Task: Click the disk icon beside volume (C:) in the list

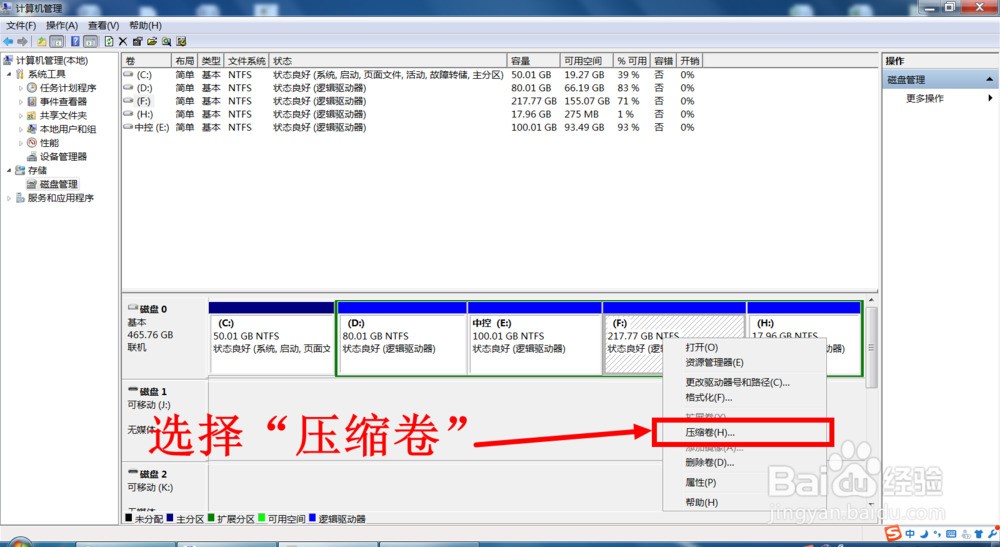Action: tap(128, 75)
